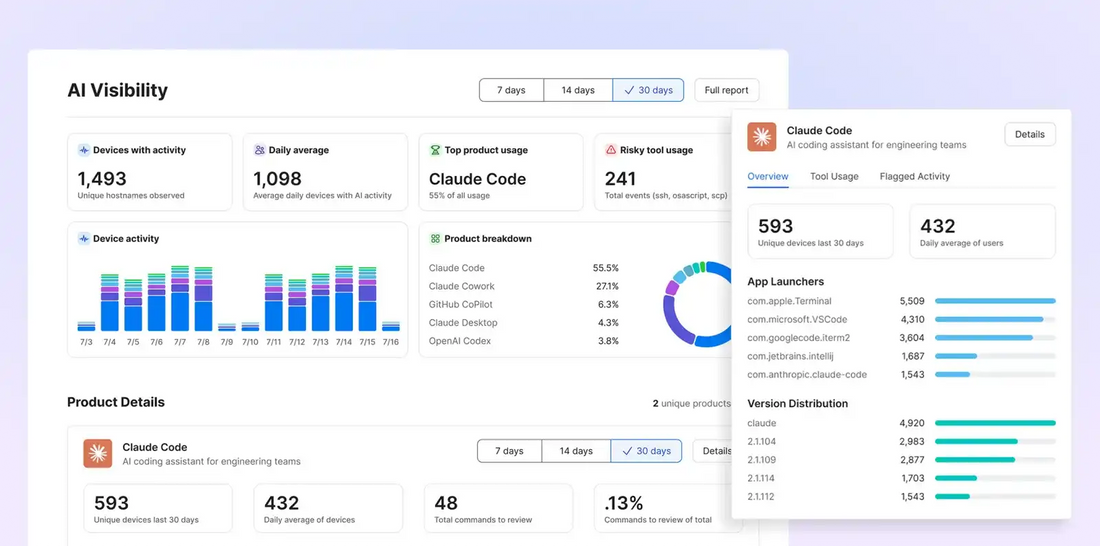Select 14 days in Product Details
Image resolution: width=1100 pixels, height=546 pixels.
pos(576,451)
